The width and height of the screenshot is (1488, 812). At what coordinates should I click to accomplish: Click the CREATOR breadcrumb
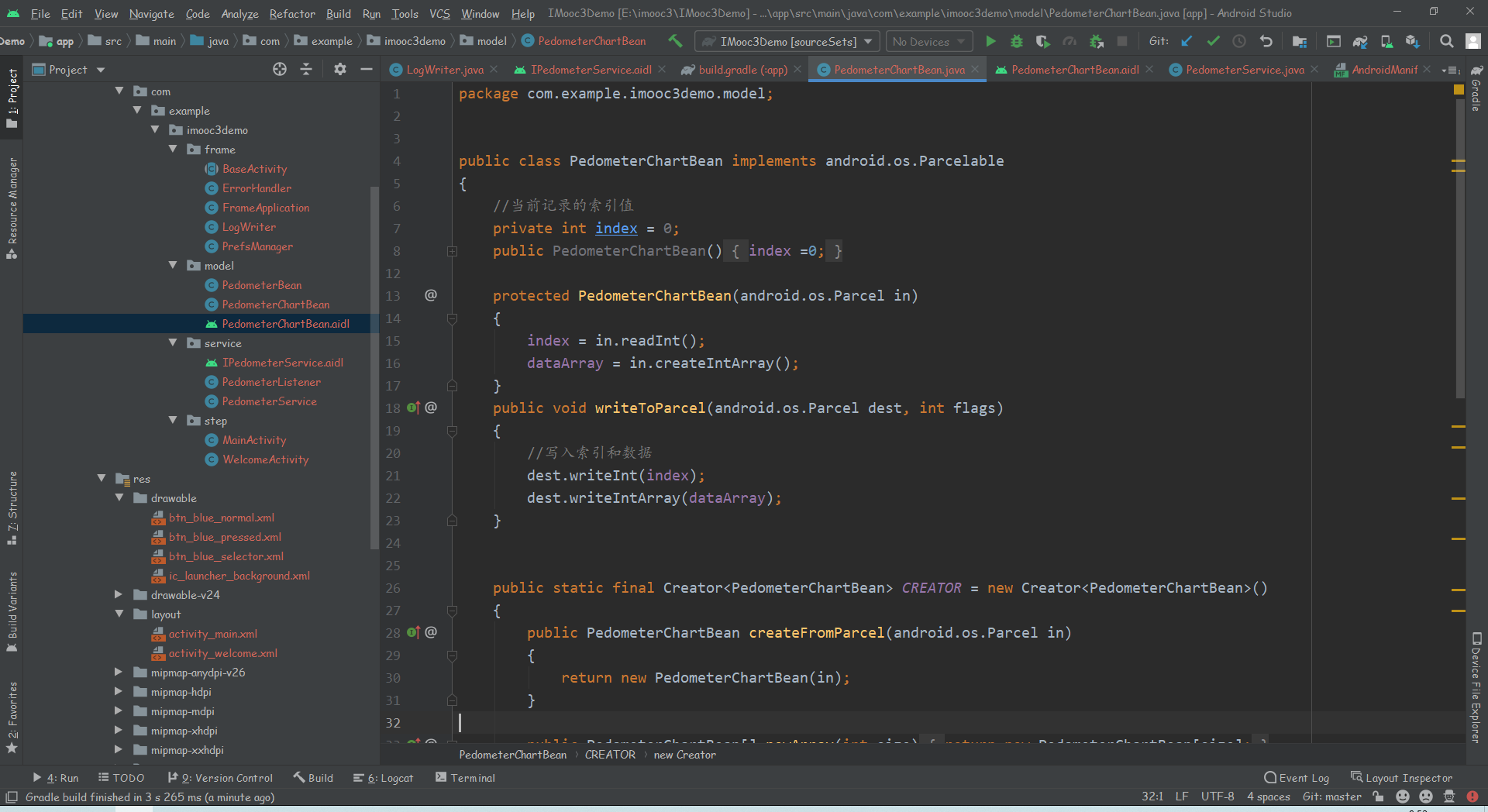click(610, 754)
